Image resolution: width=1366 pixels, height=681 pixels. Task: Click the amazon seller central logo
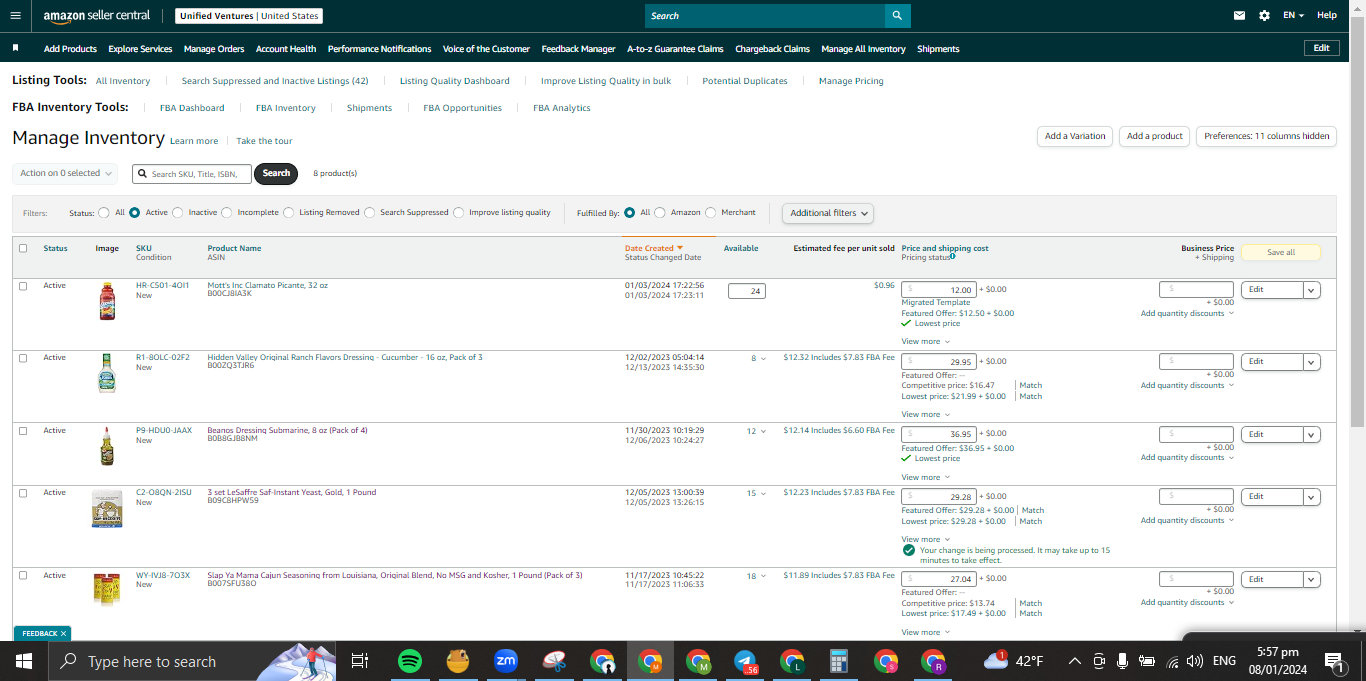(x=97, y=16)
